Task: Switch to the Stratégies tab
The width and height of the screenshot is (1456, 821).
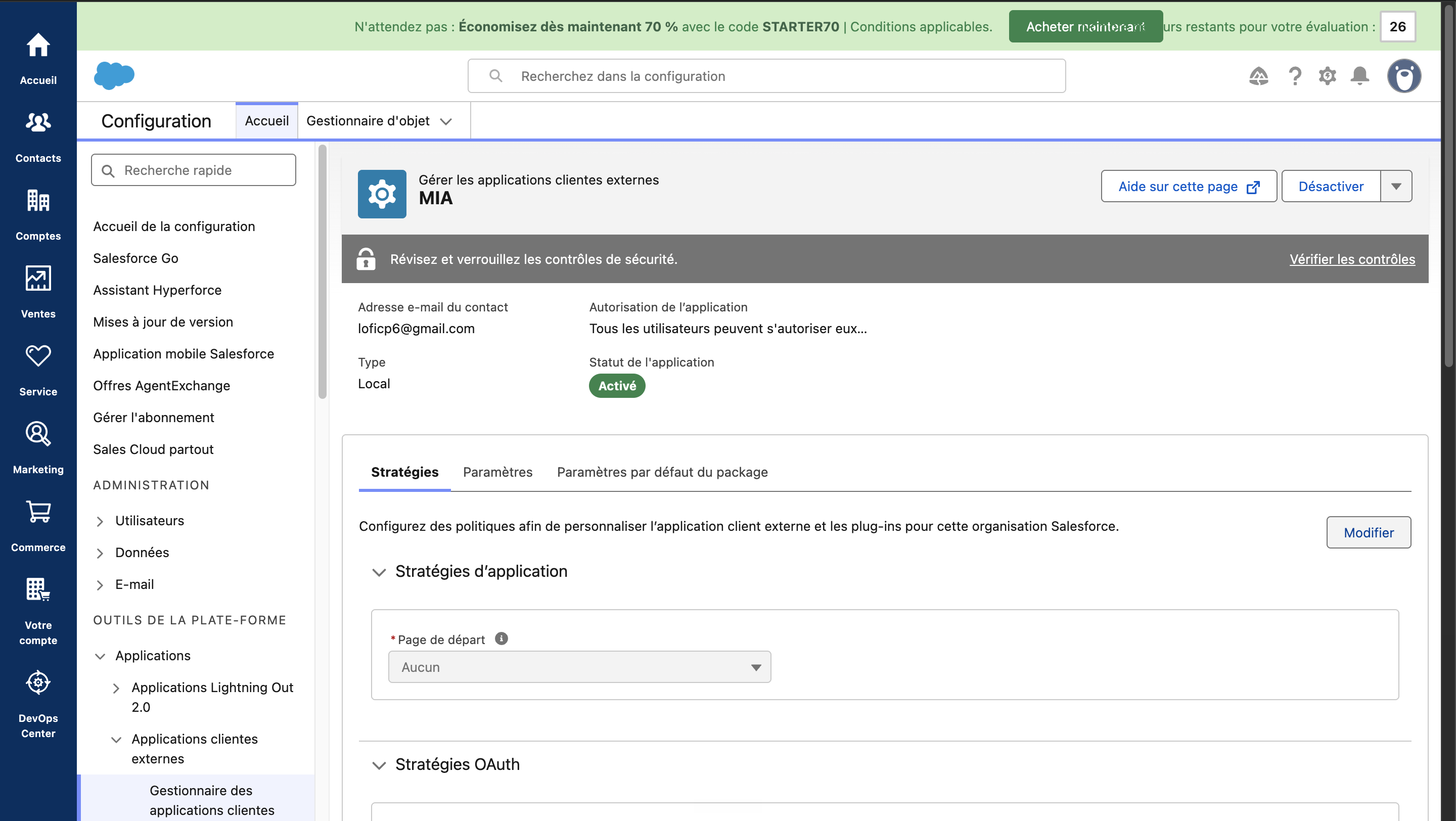Action: coord(404,472)
